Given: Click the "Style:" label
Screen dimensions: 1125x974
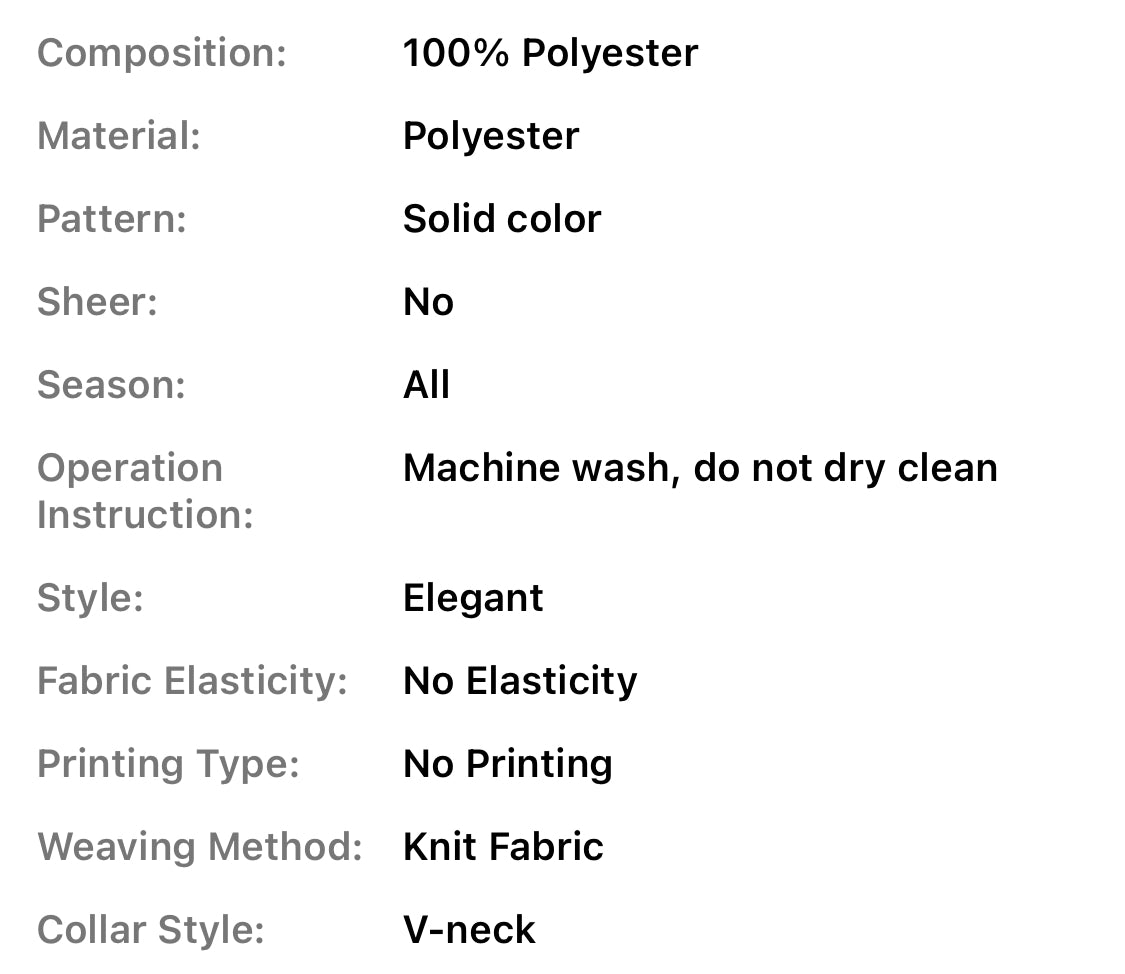Looking at the screenshot, I should click(90, 598).
